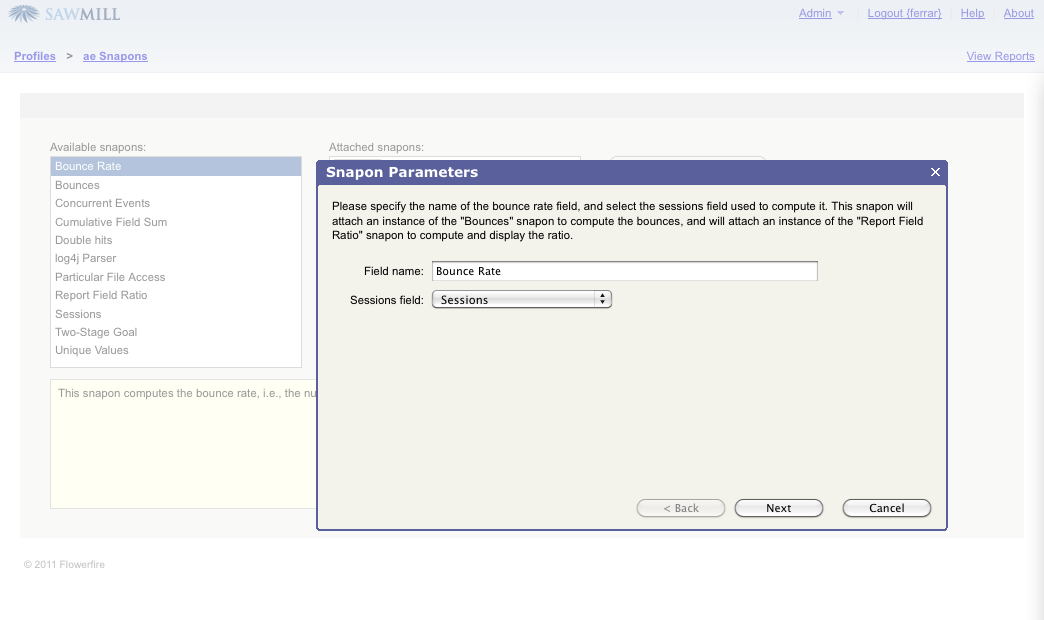Click the ae Snapons breadcrumb link
Screen dimensions: 1044x620
tap(115, 56)
